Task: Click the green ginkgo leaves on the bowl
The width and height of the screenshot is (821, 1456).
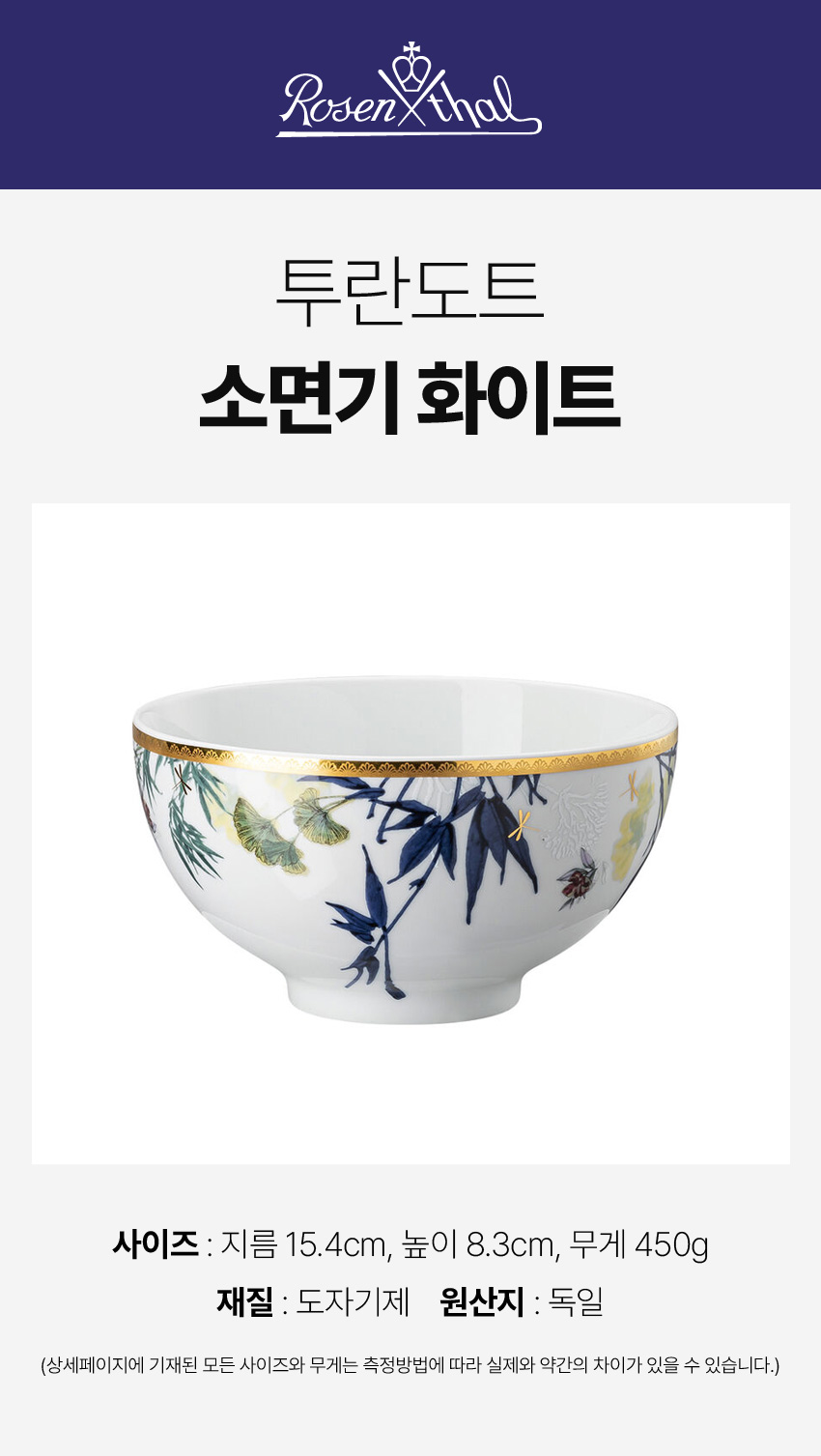Action: (282, 826)
